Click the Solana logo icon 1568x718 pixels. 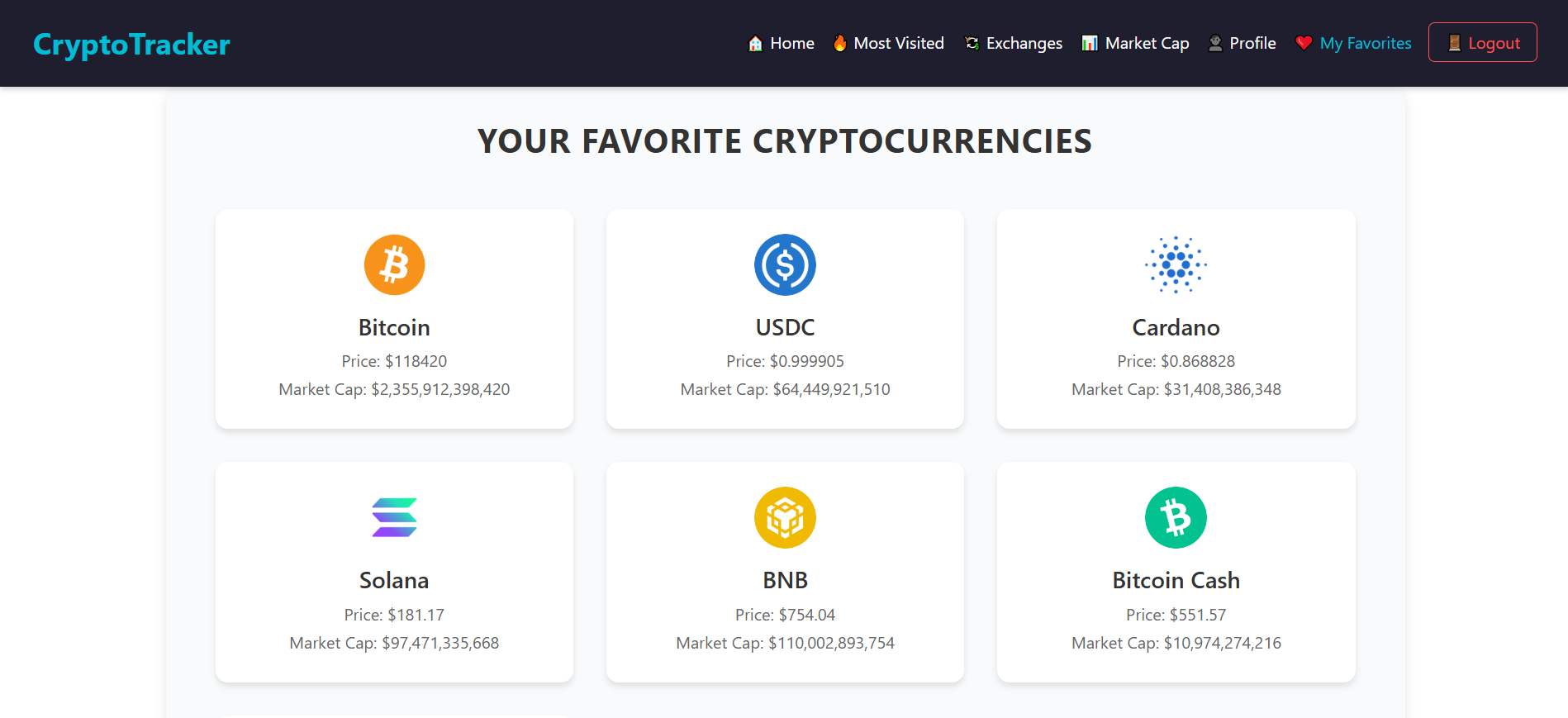point(394,518)
